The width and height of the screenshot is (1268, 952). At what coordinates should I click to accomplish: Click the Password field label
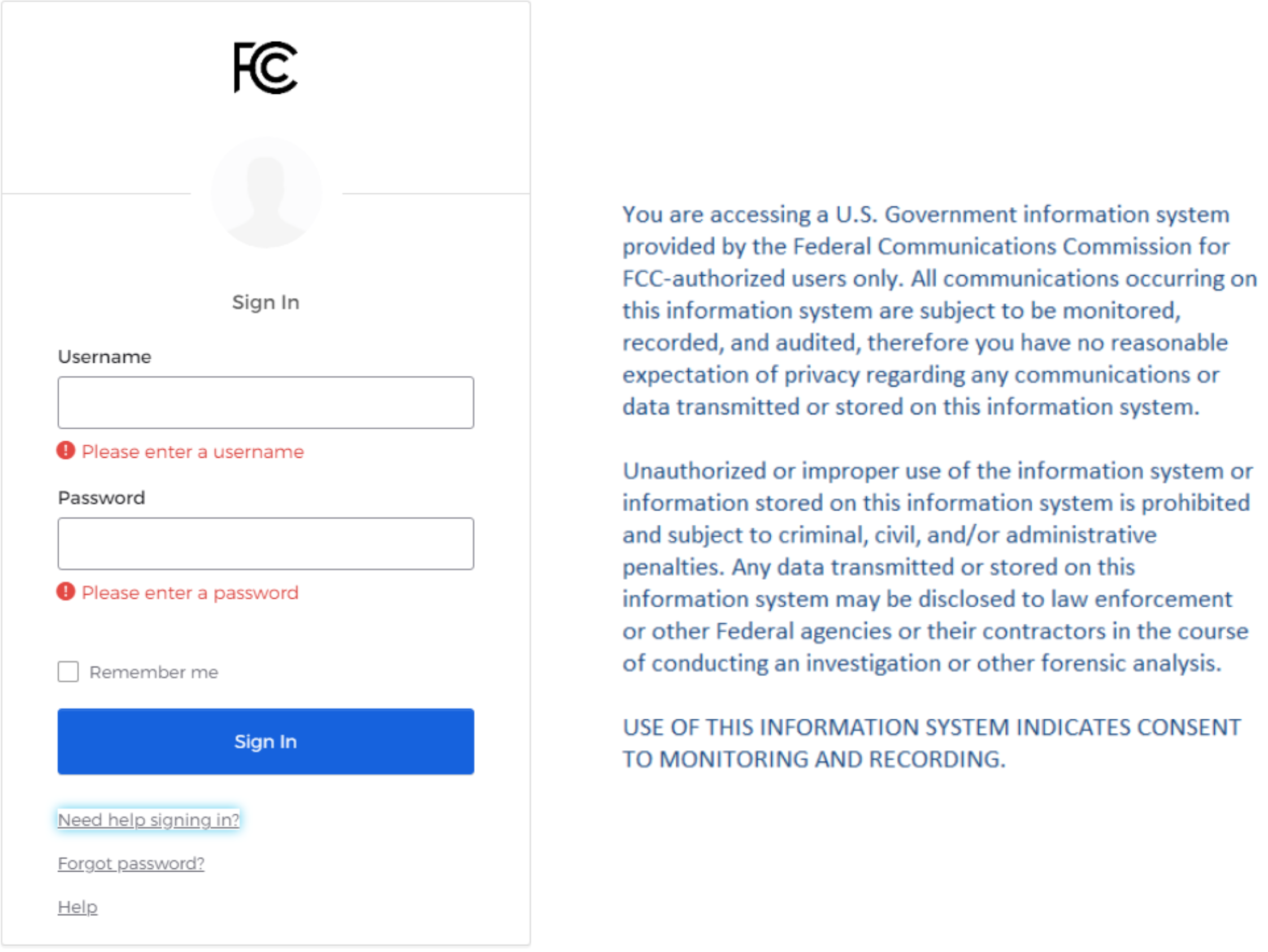pos(102,498)
